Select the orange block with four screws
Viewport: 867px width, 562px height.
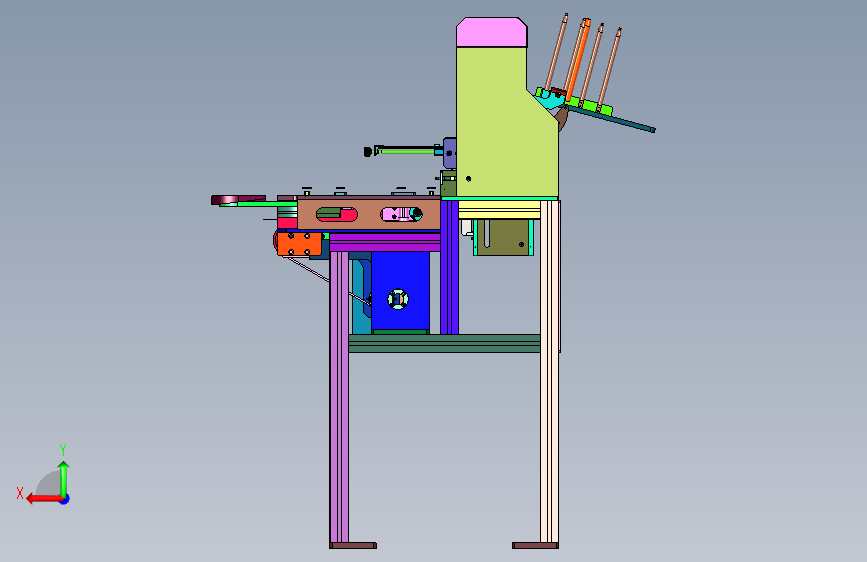point(299,244)
